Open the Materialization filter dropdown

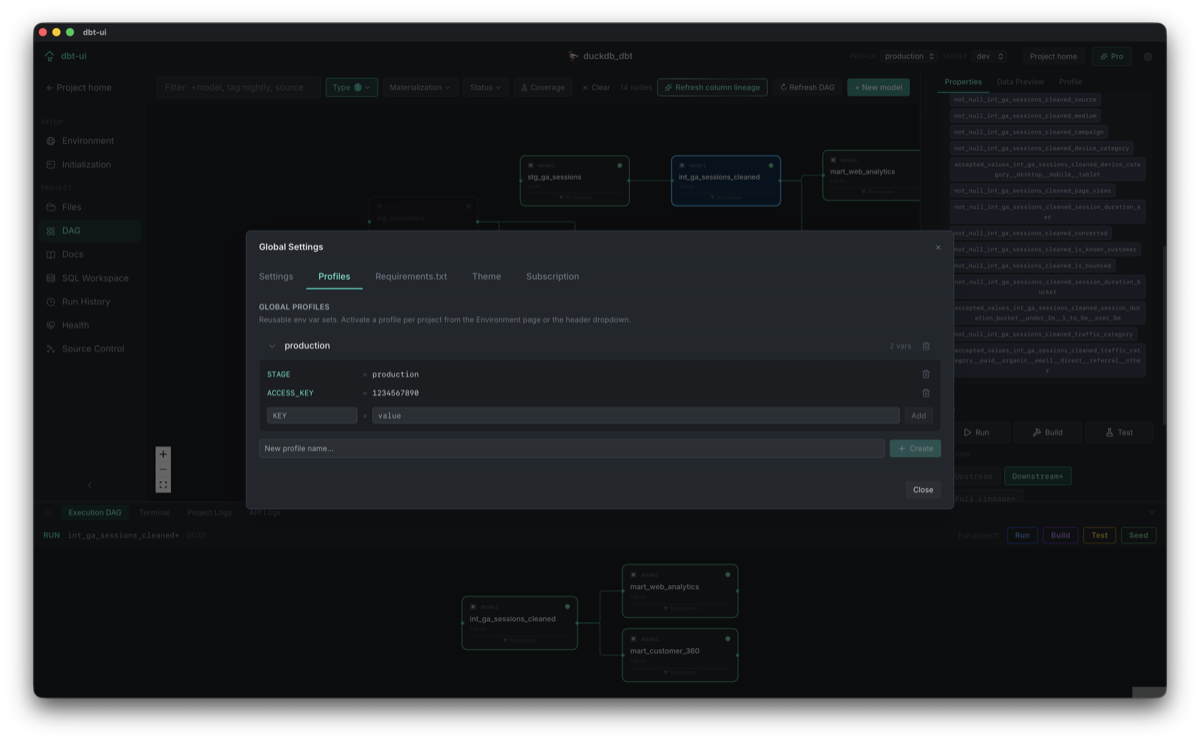coord(419,87)
